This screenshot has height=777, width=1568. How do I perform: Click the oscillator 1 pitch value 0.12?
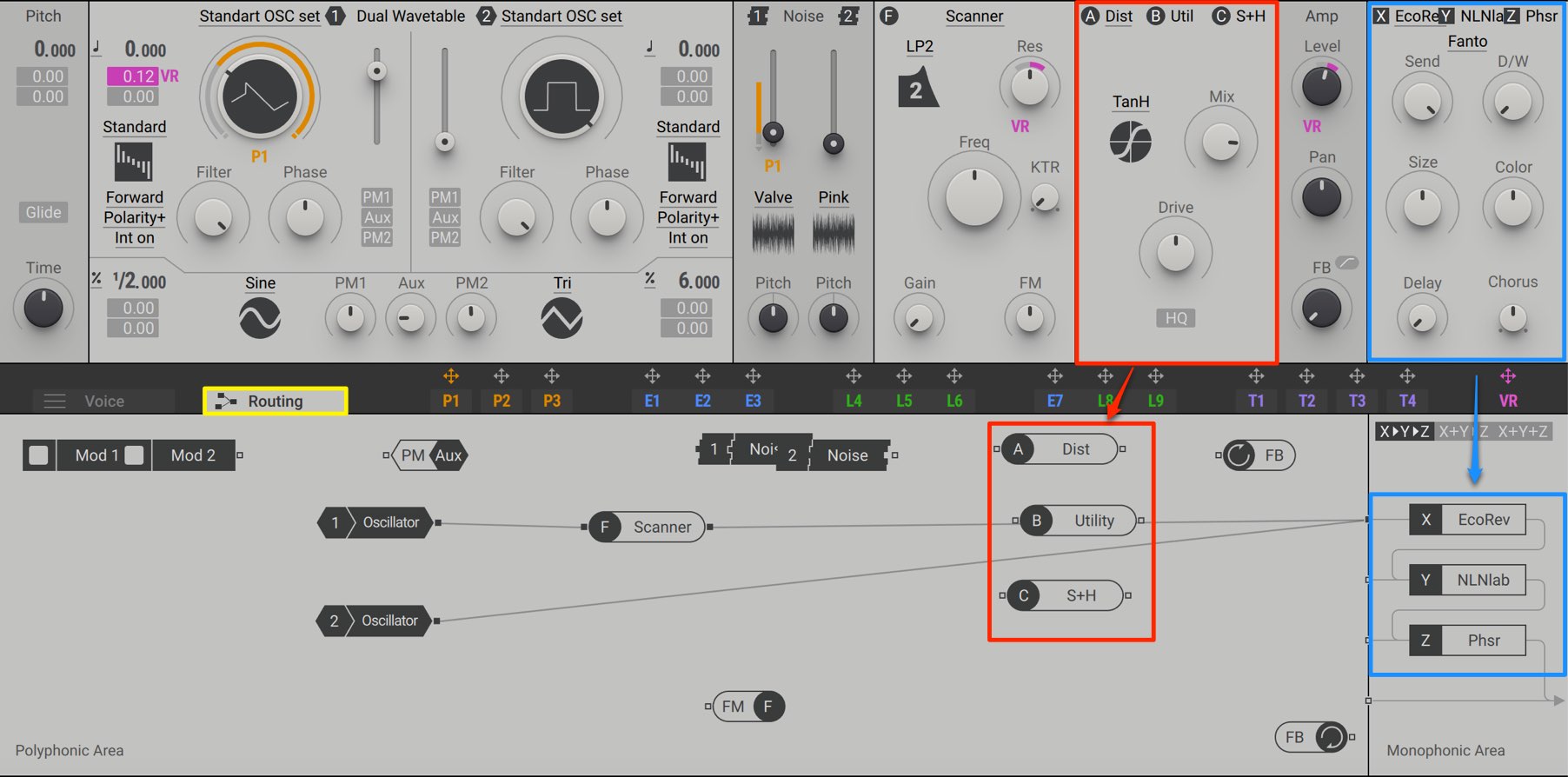[x=133, y=76]
